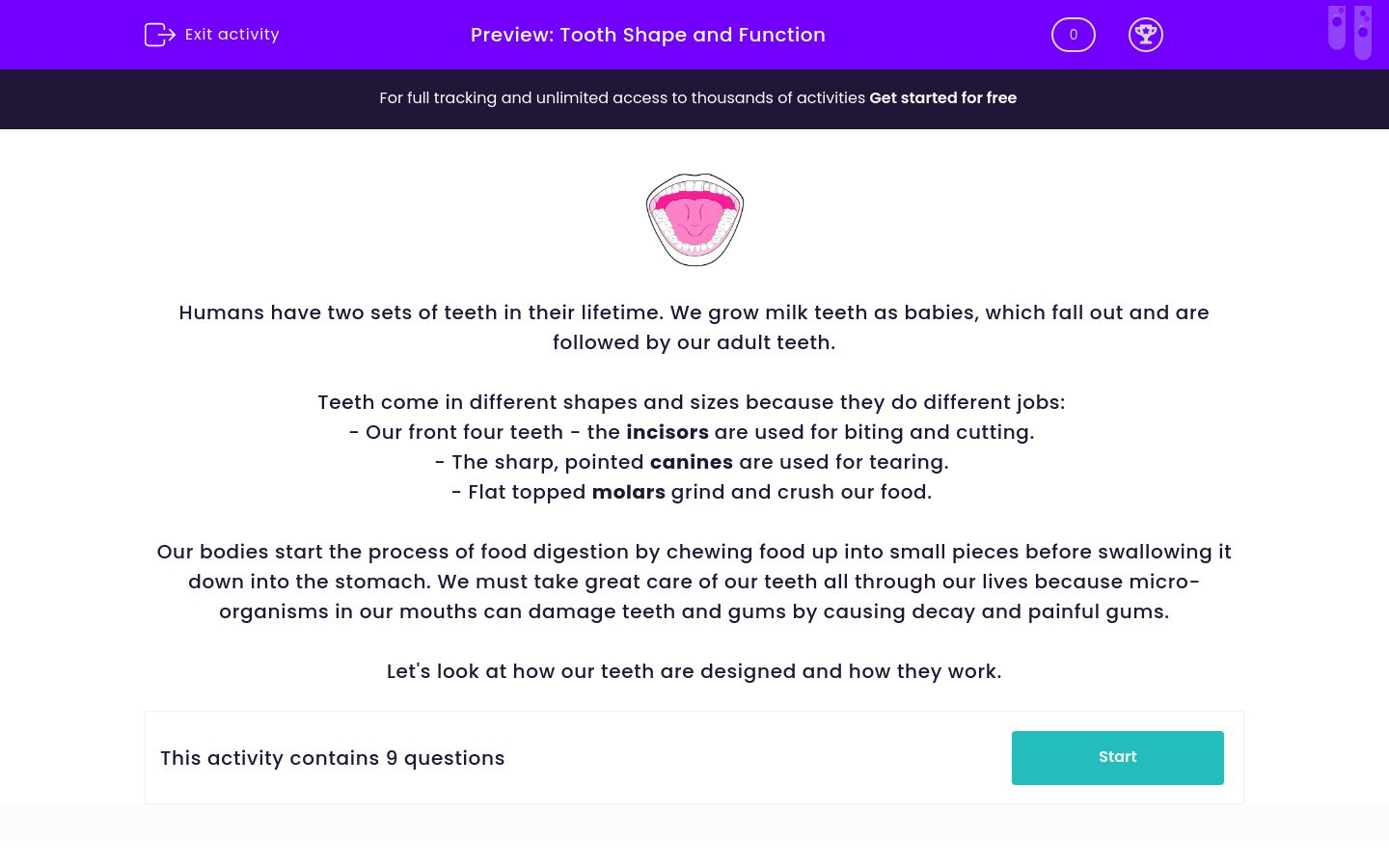Image resolution: width=1389 pixels, height=868 pixels.
Task: Select the Exit activity label
Action: (x=231, y=34)
